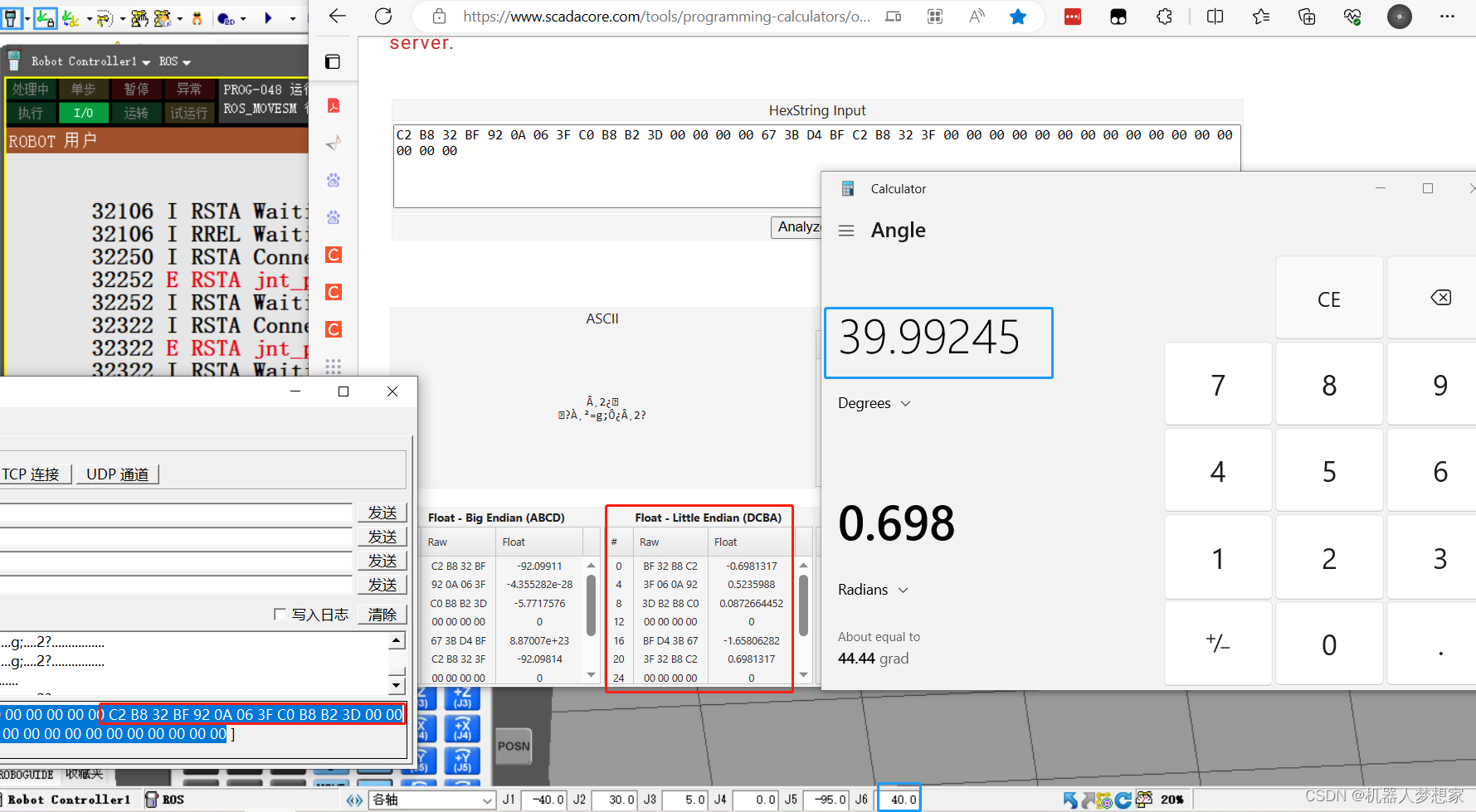Screen dimensions: 1476x812
Task: Click the CE key in Calculator
Action: (1329, 299)
